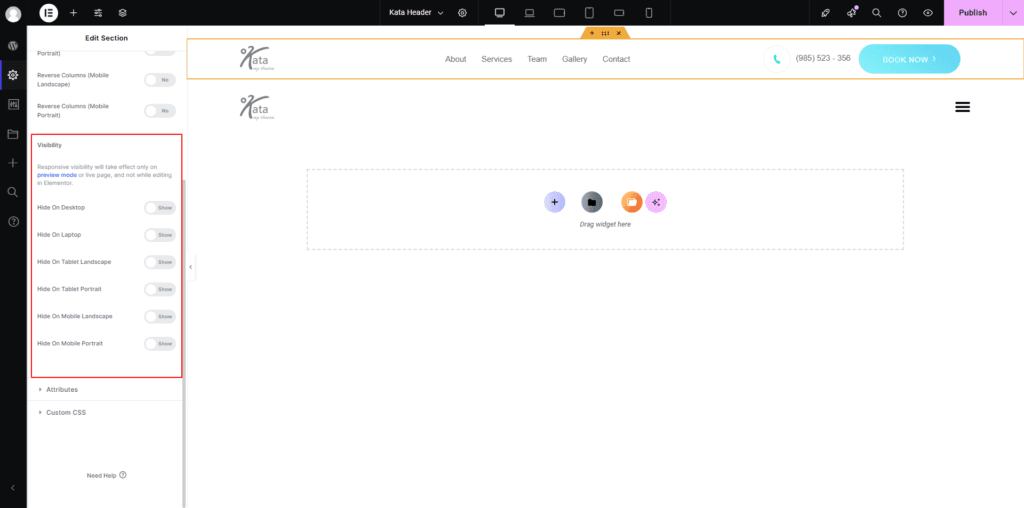1024x508 pixels.
Task: Click the Edit Section panel title
Action: pyautogui.click(x=106, y=38)
